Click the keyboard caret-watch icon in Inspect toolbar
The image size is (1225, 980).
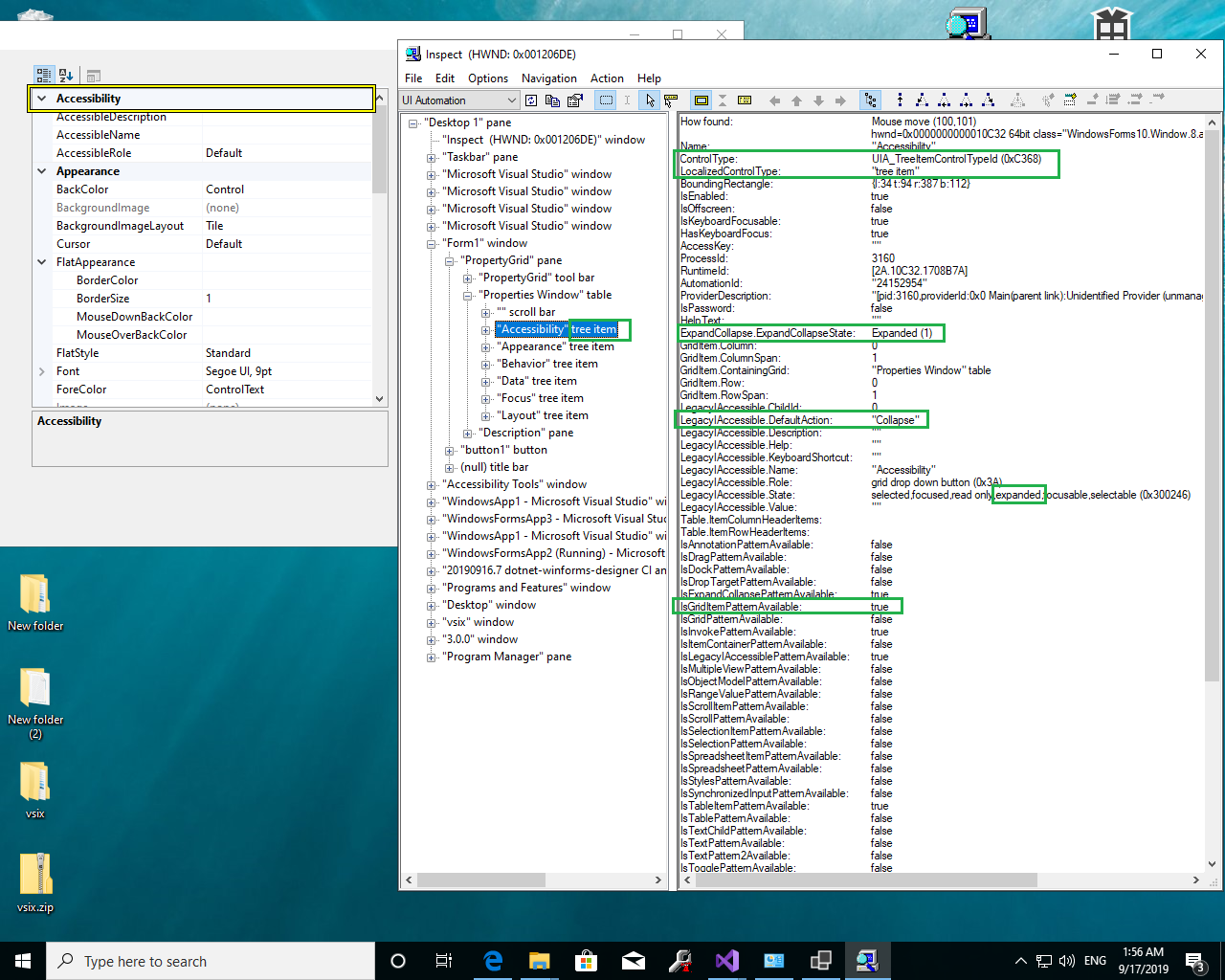(x=670, y=100)
